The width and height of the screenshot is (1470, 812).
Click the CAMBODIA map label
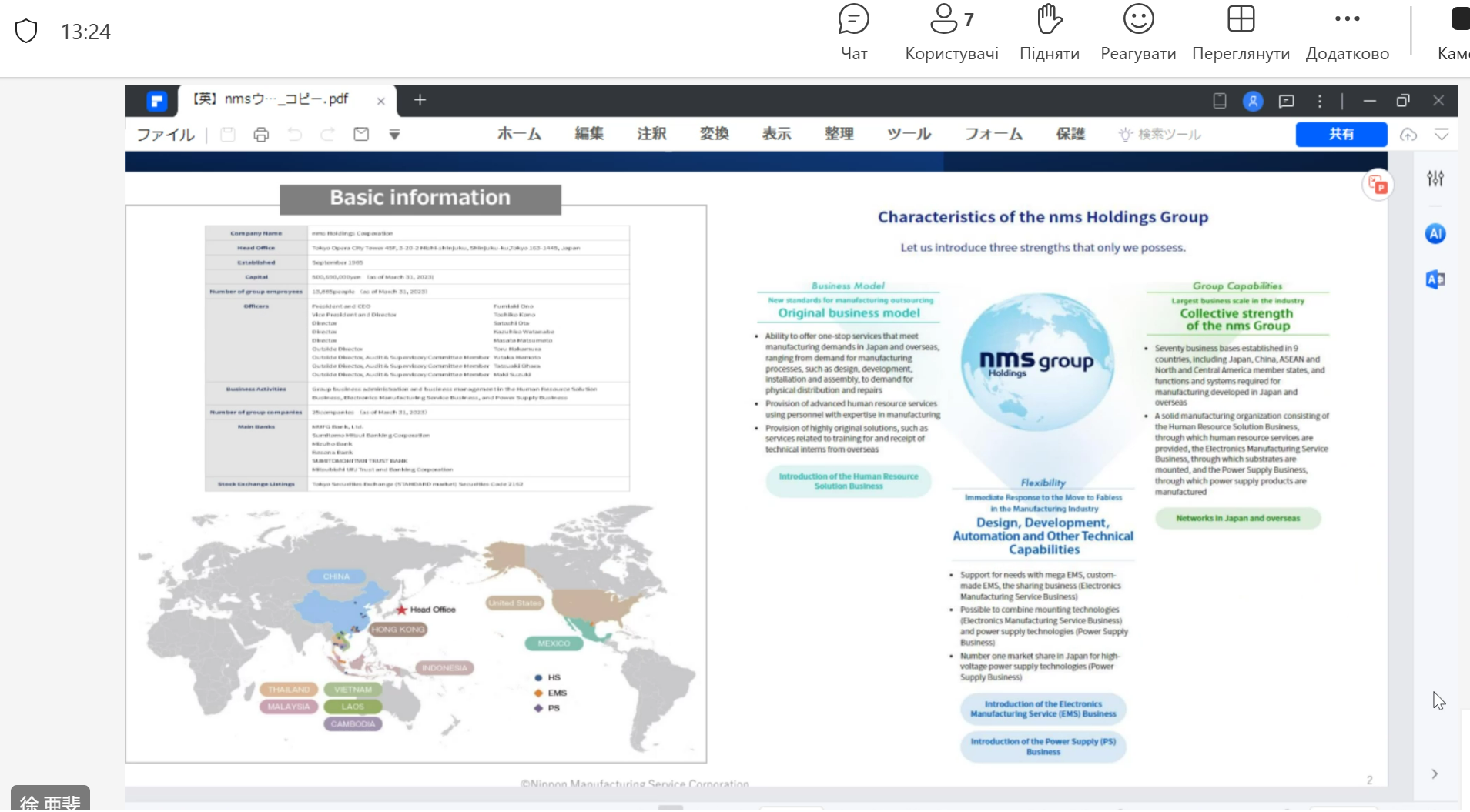(x=353, y=724)
